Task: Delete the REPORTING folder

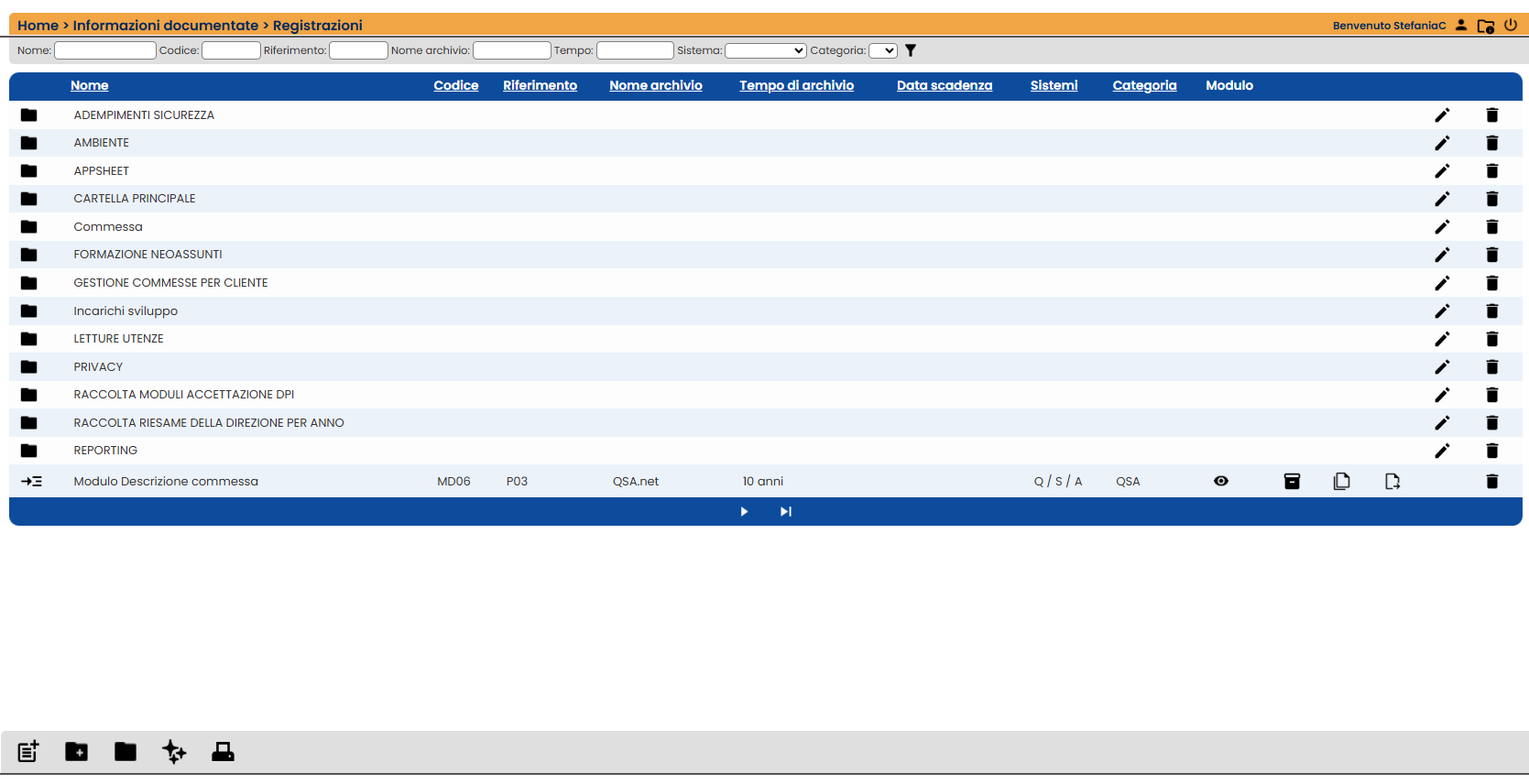Action: coord(1491,451)
